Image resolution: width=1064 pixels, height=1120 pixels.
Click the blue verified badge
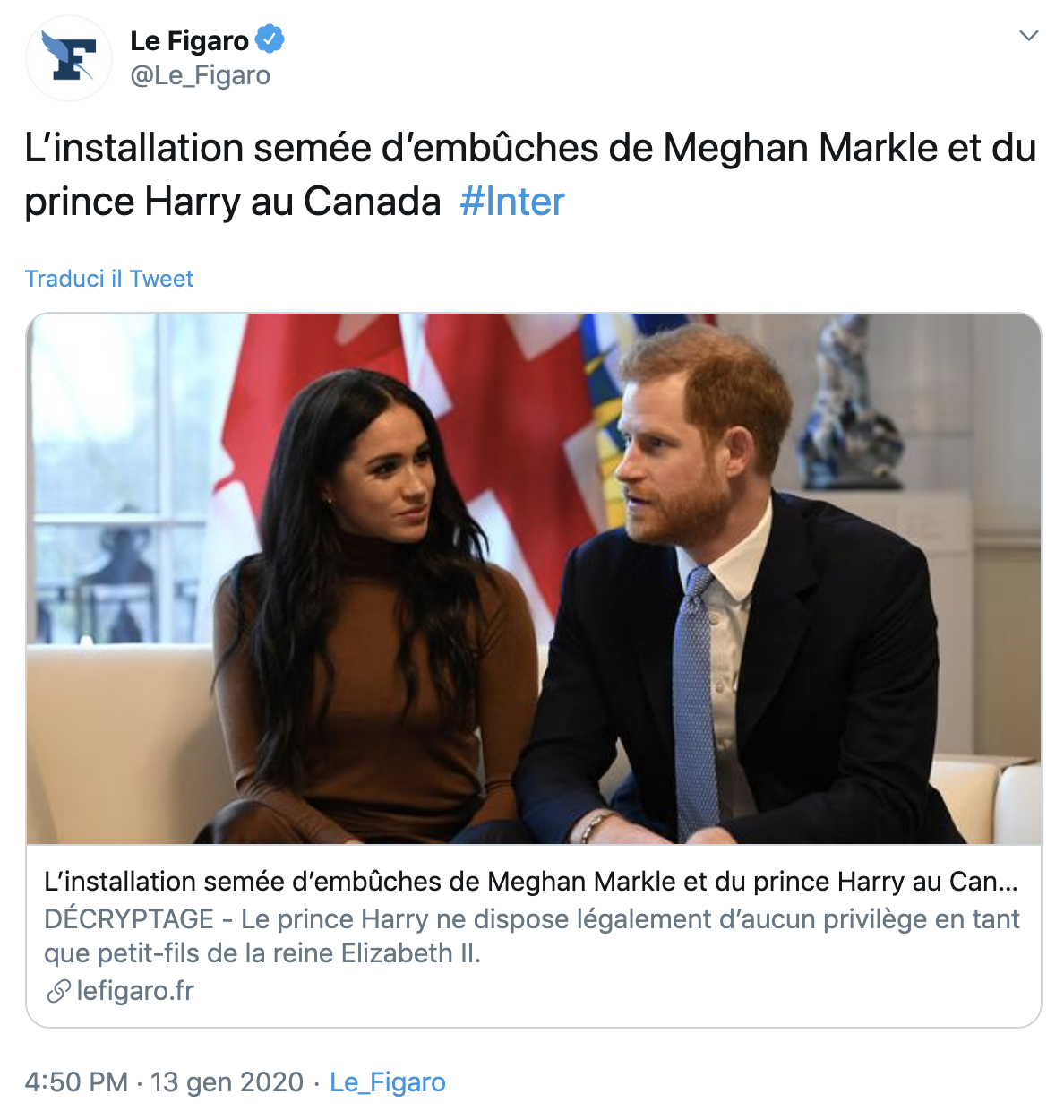270,39
